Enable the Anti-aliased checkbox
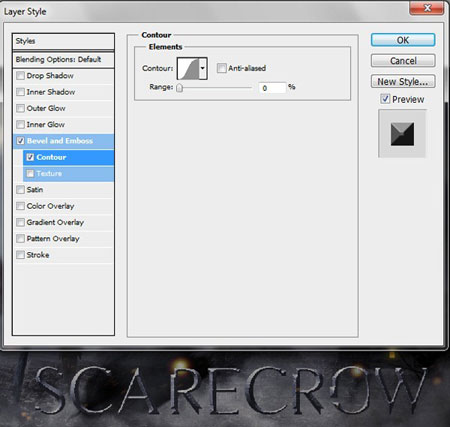This screenshot has height=427, width=450. coord(221,68)
